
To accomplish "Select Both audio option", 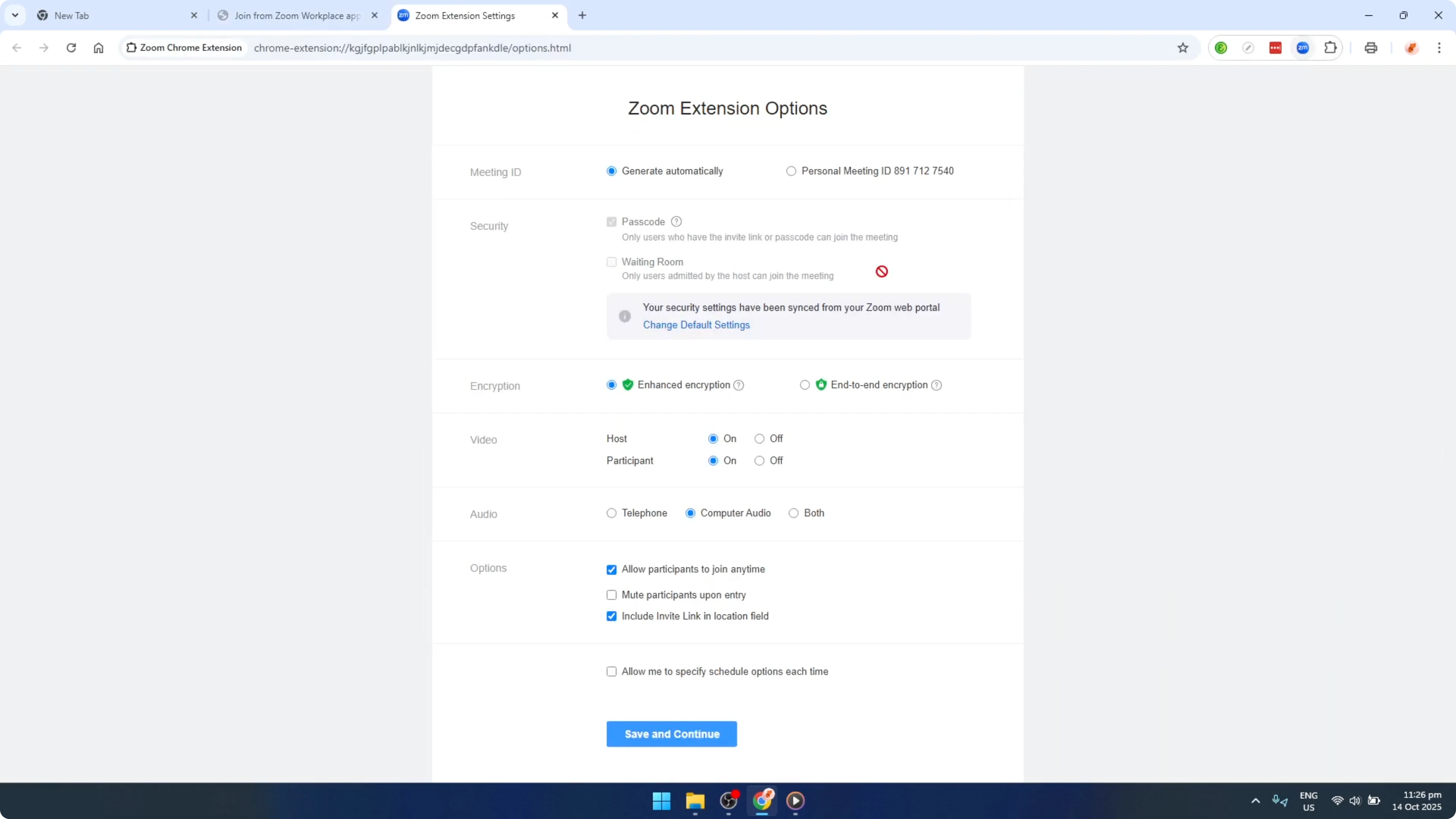I will pos(794,513).
